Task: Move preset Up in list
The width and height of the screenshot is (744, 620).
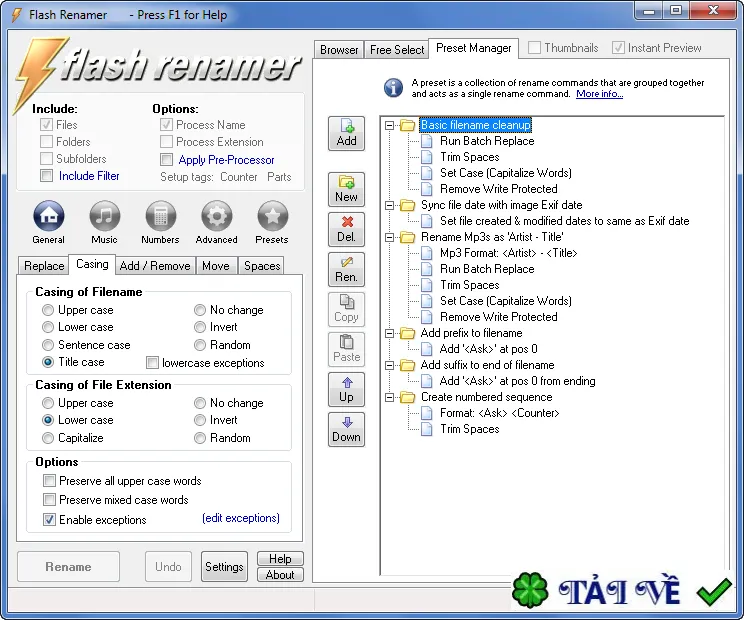Action: [346, 389]
